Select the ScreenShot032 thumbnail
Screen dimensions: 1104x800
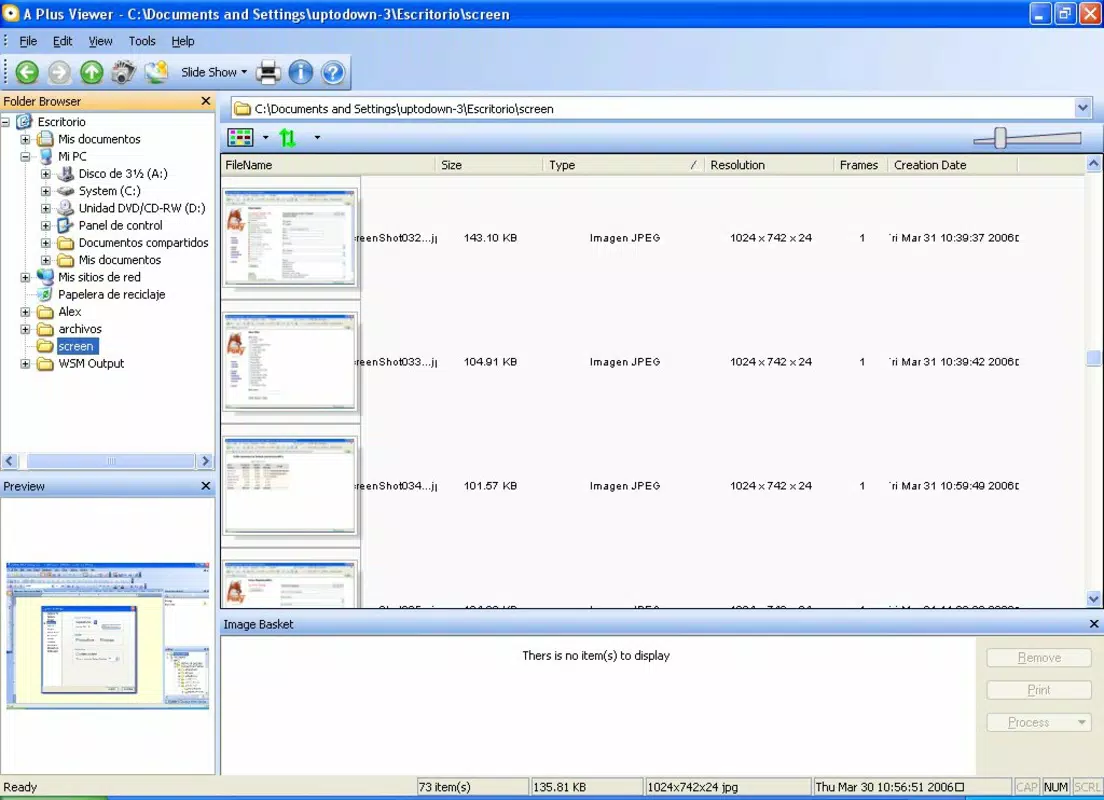tap(290, 237)
